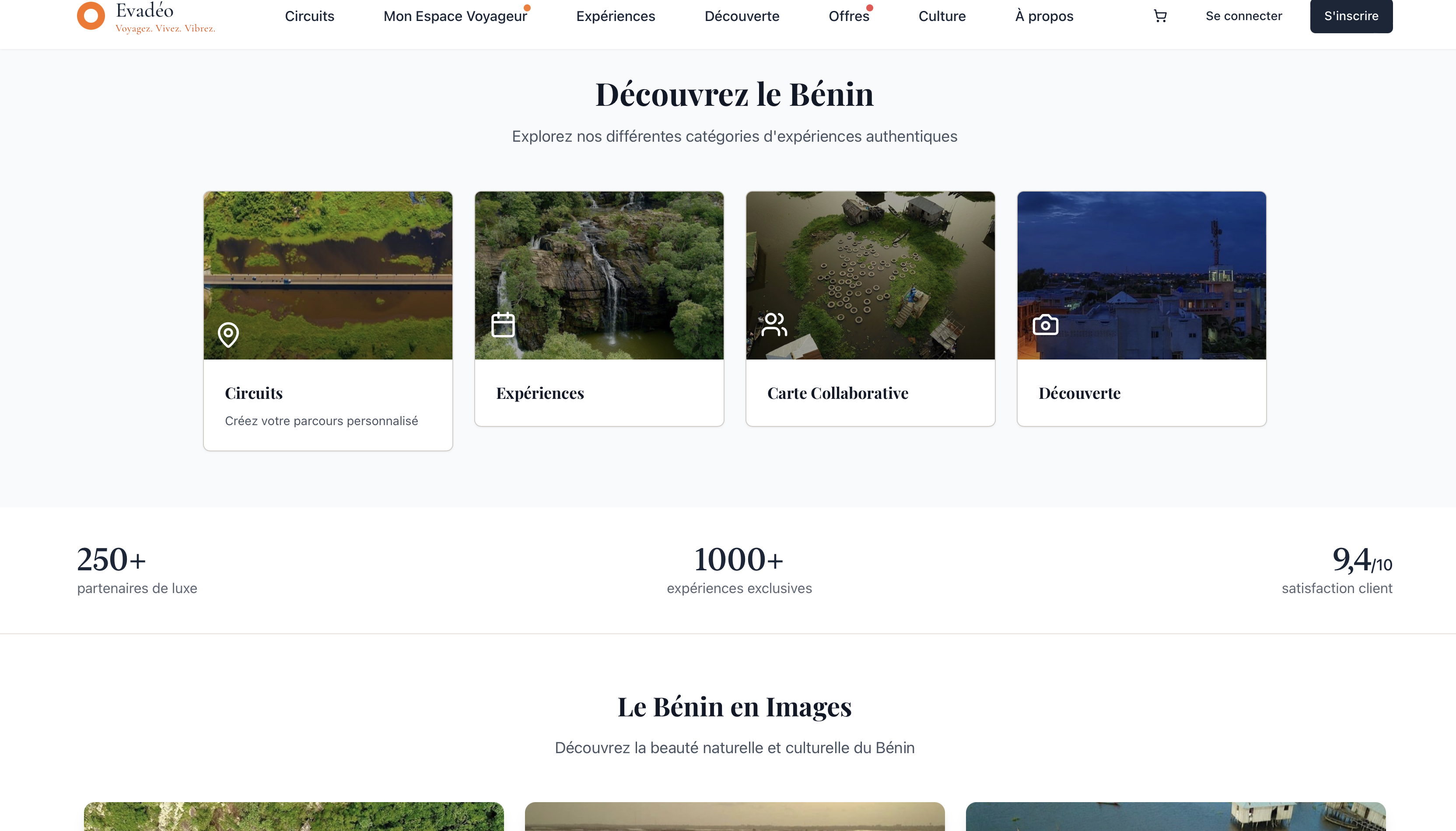
Task: Select Découverte in the top navigation
Action: tap(742, 16)
